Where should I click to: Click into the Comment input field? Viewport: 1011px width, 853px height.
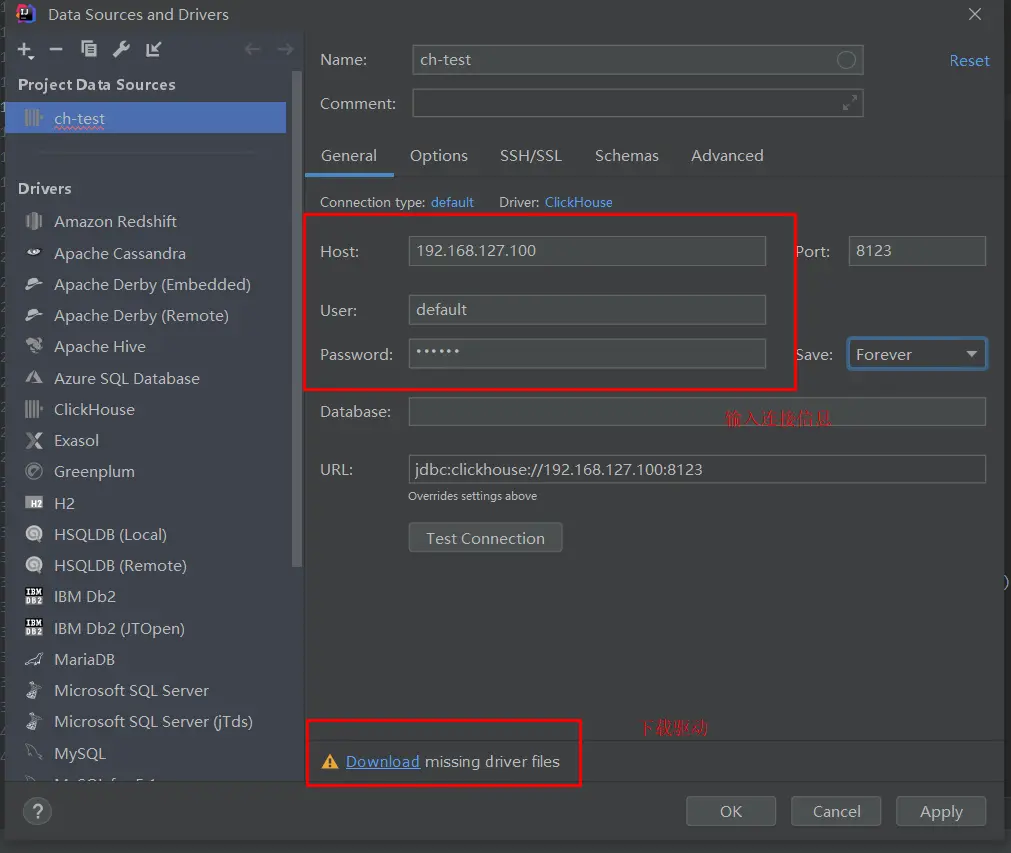(638, 103)
